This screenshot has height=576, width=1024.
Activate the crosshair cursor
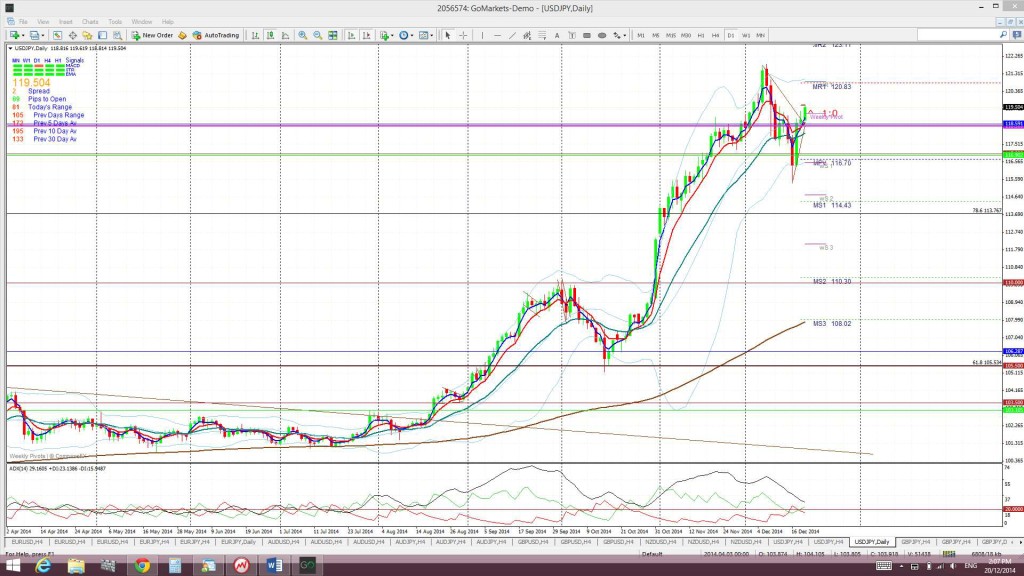(463, 35)
